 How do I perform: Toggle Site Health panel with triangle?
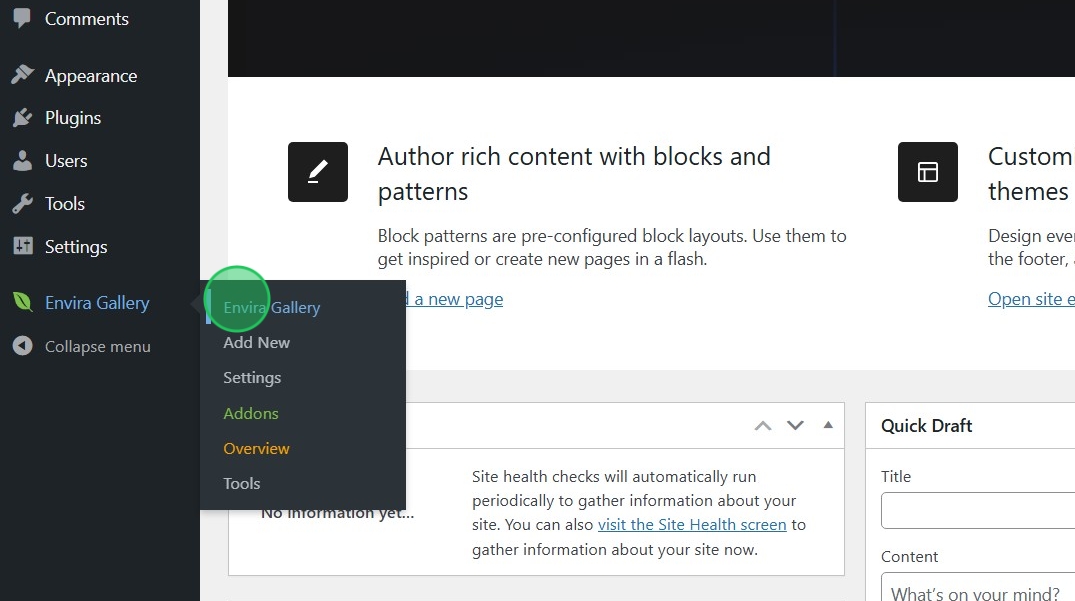coord(828,425)
